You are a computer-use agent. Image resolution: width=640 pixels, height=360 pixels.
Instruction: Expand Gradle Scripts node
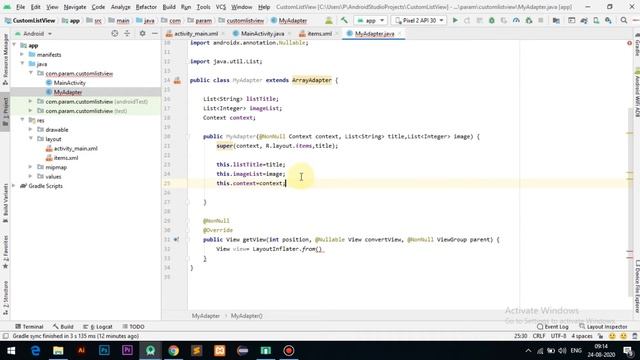(14, 186)
